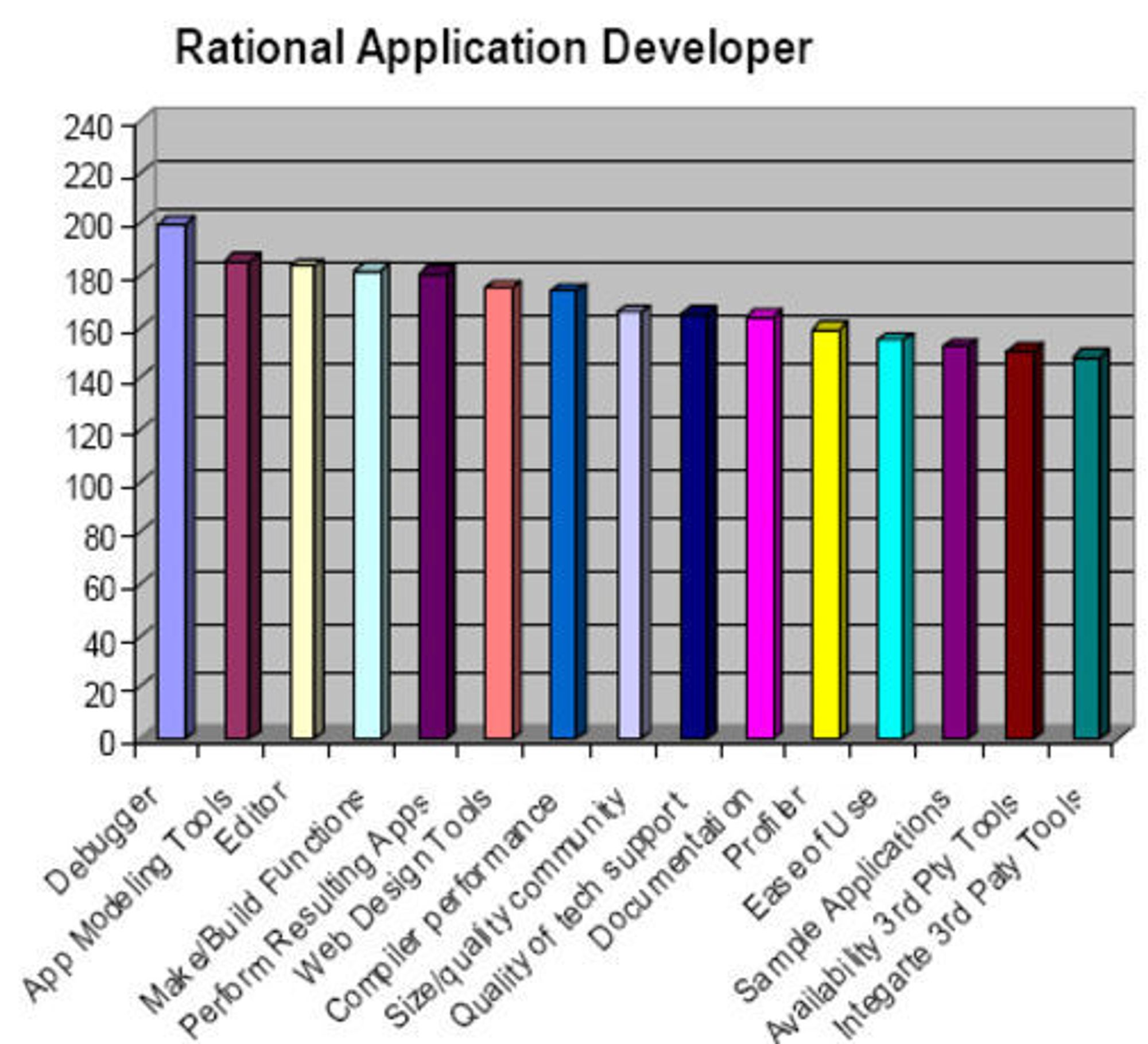Click the 0 value on the vertical axis
The height and width of the screenshot is (1044, 1148).
(107, 744)
